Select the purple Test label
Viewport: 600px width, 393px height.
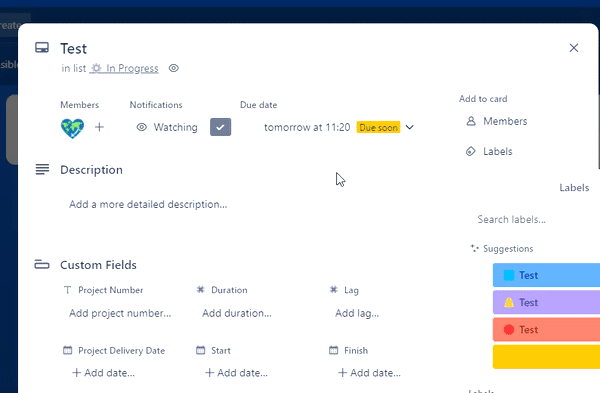click(x=546, y=302)
